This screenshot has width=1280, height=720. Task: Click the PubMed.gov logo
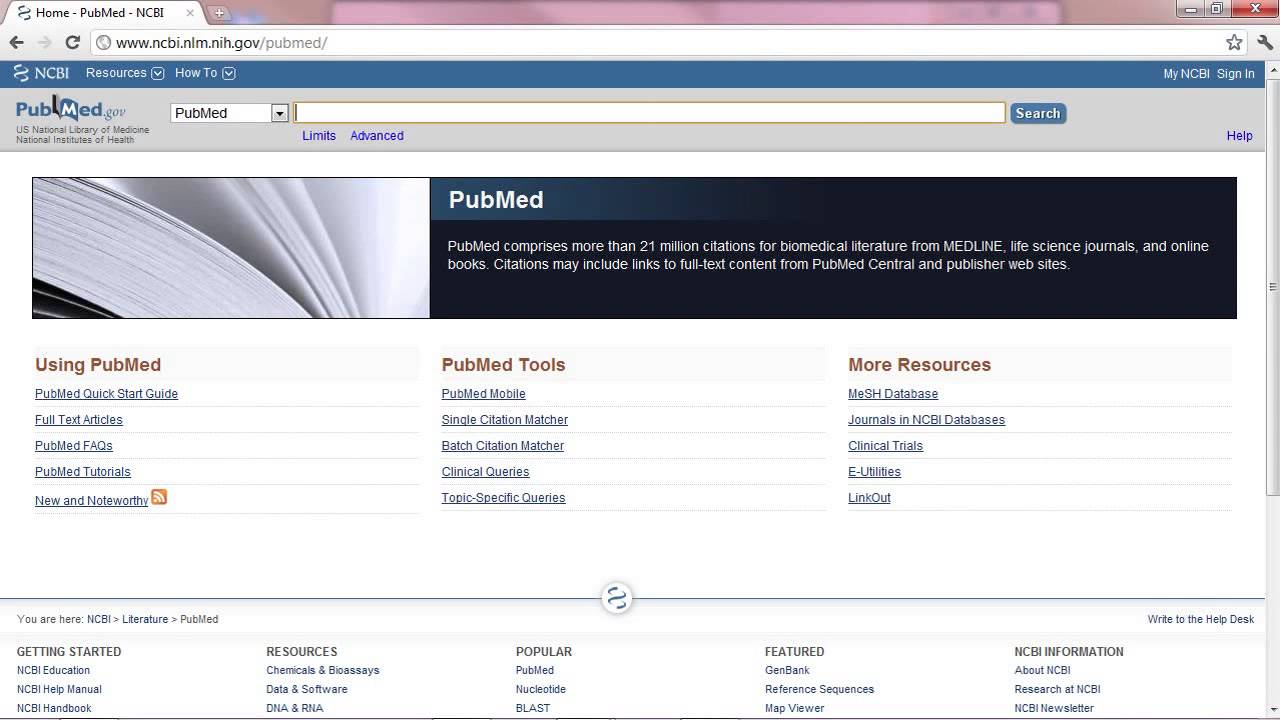point(71,109)
